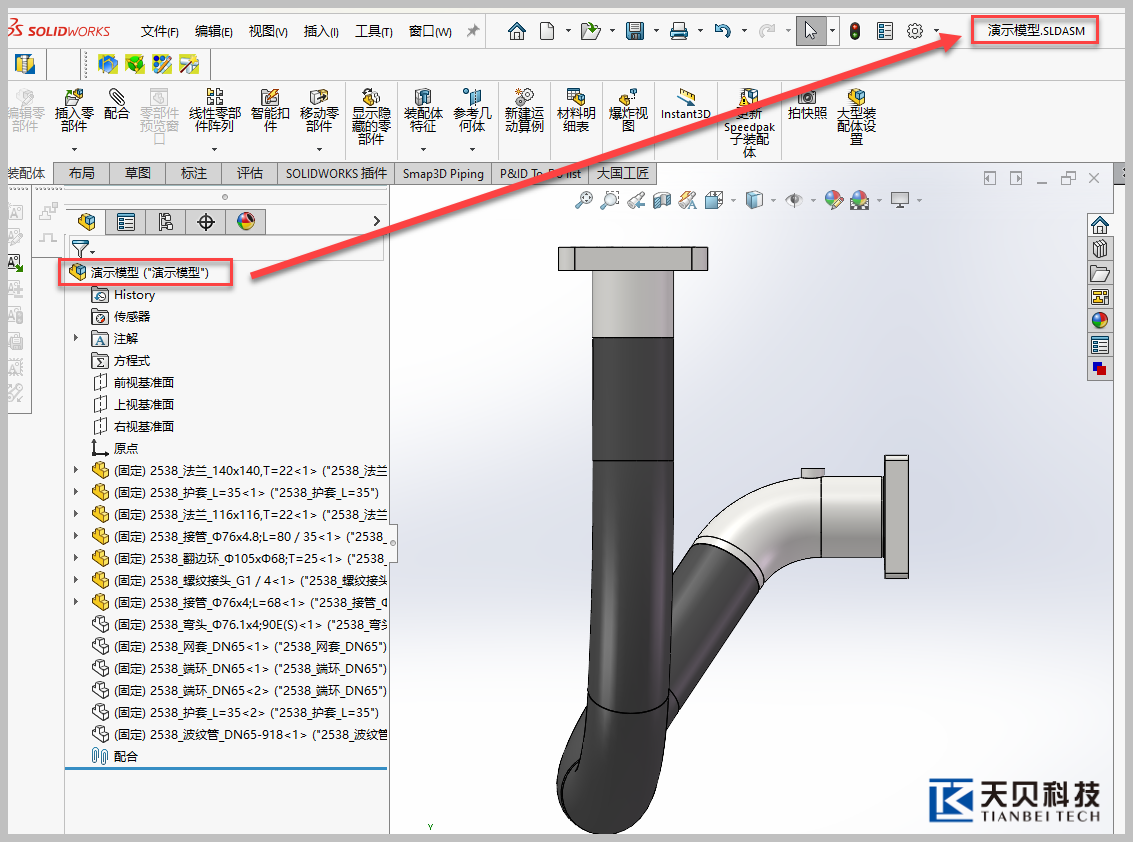The image size is (1133, 842).
Task: Open the Section View tool in viewport toolbar
Action: 661,201
